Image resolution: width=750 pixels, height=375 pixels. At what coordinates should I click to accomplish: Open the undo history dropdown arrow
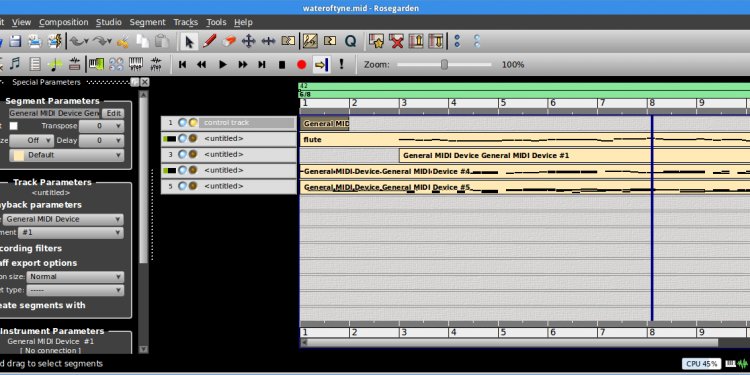[x=86, y=42]
